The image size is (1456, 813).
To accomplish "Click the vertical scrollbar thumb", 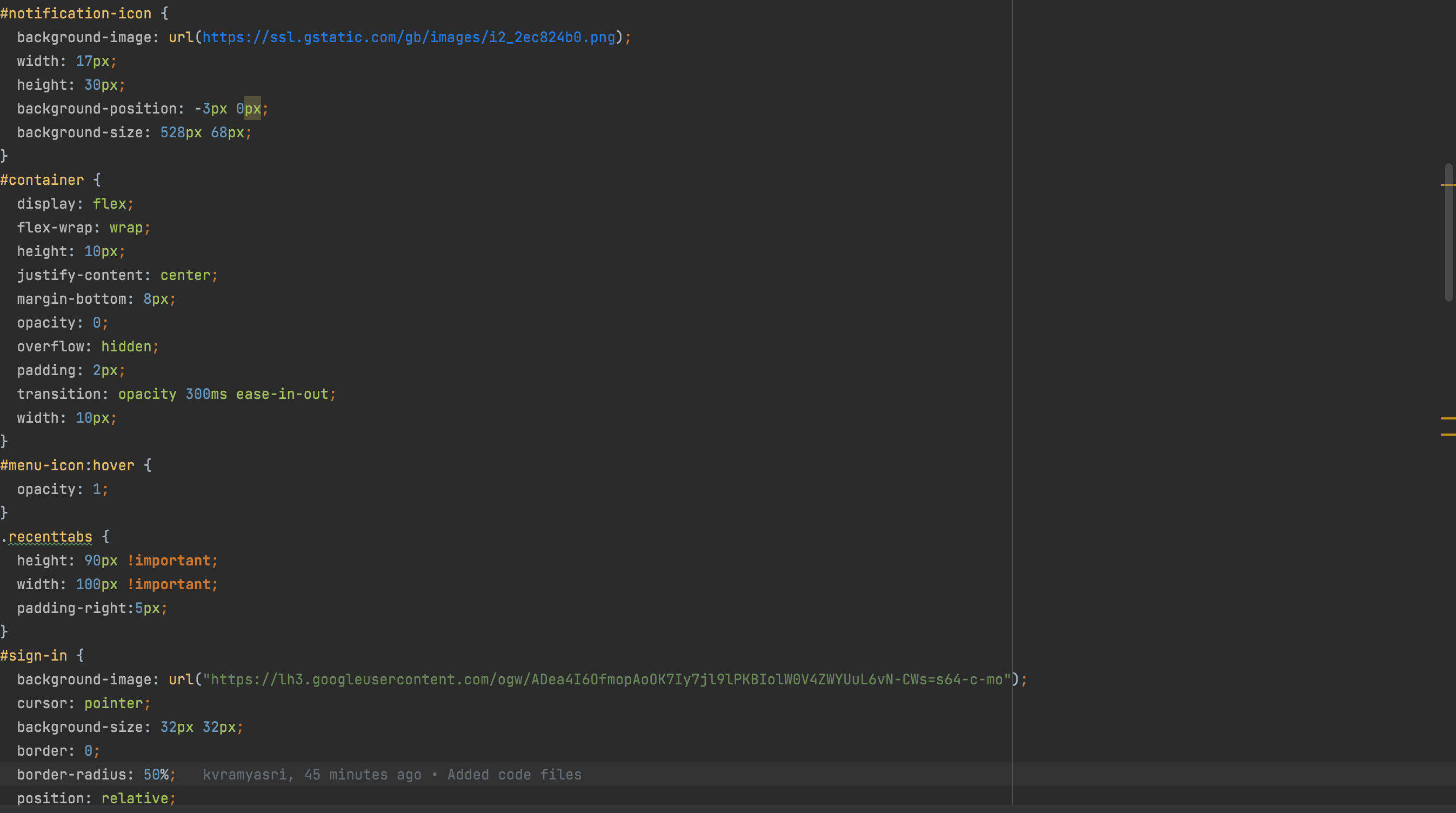I will 1448,232.
